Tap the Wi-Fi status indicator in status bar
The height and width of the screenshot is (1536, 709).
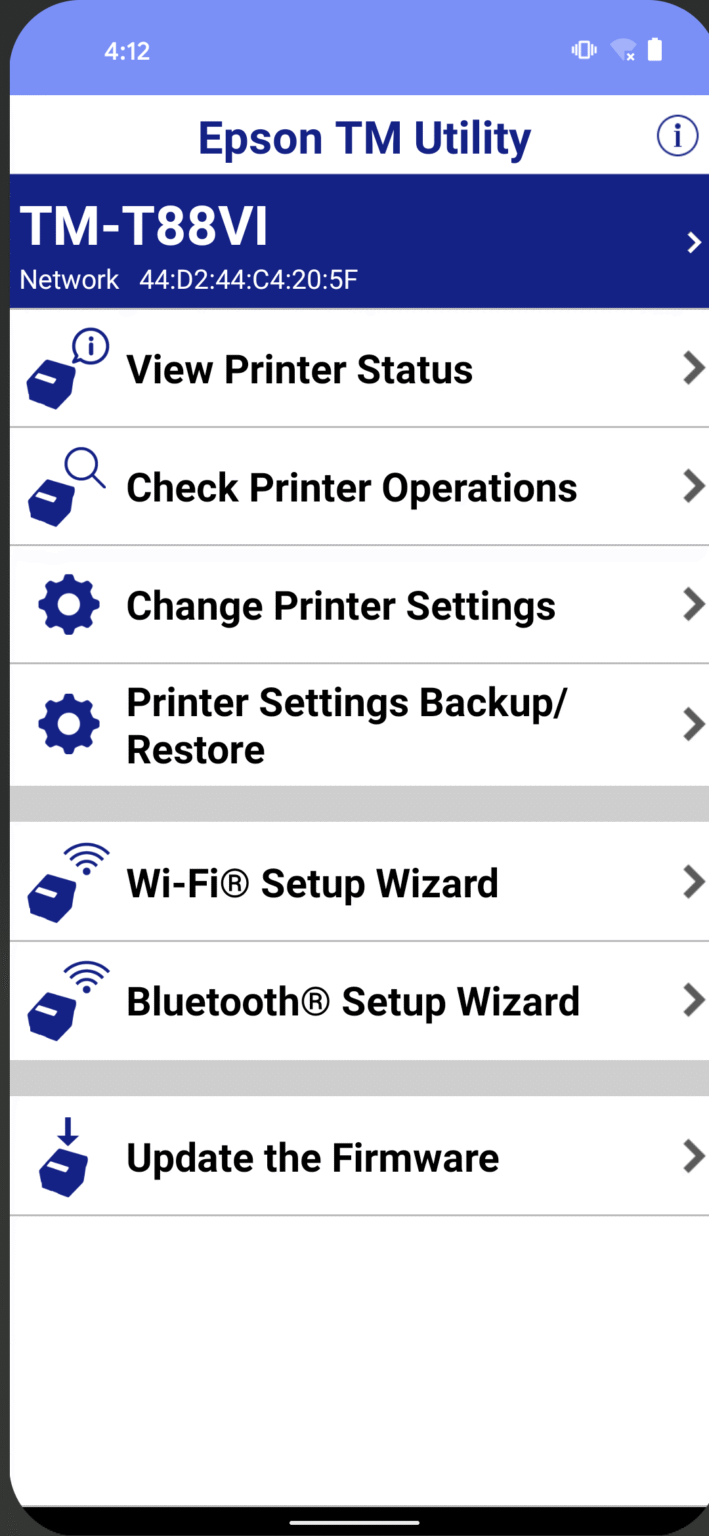click(621, 50)
